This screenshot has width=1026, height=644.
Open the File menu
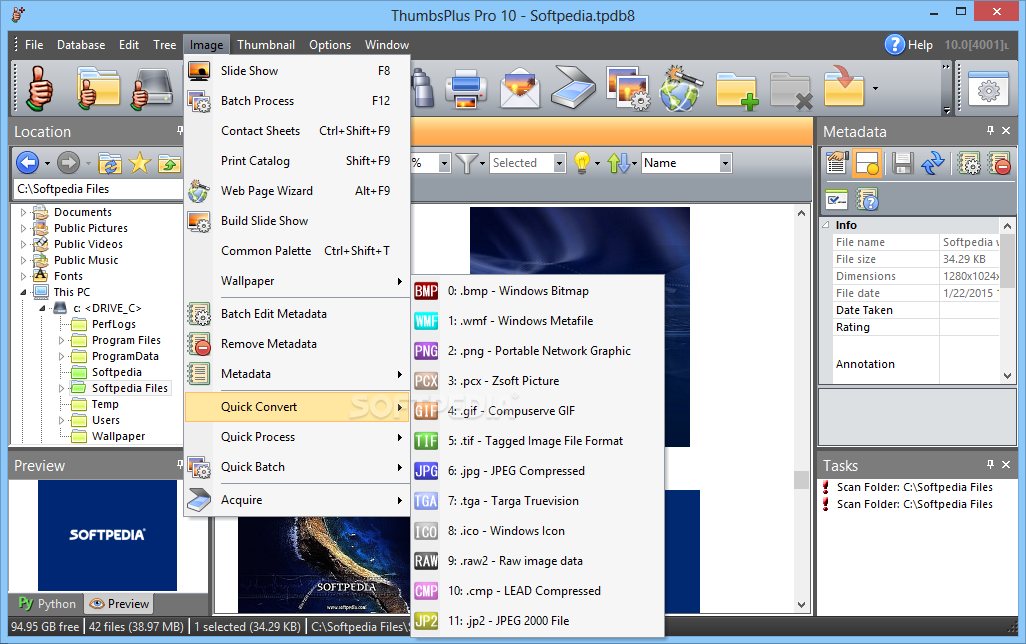pyautogui.click(x=34, y=45)
